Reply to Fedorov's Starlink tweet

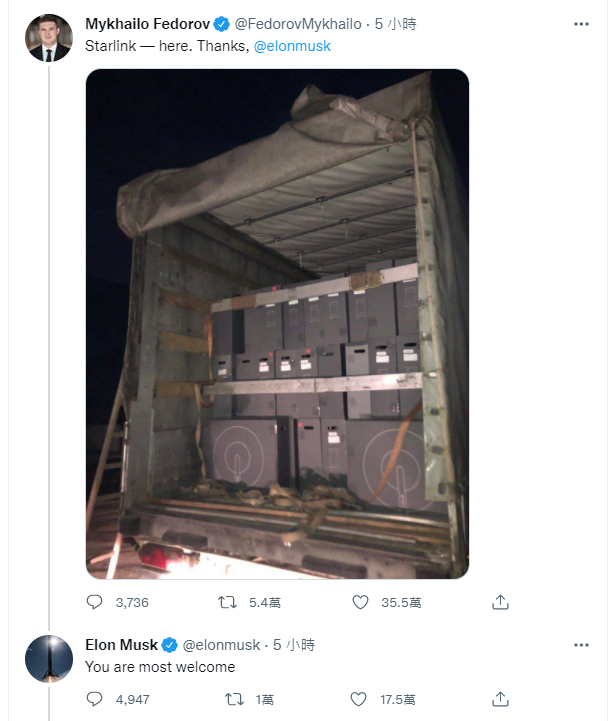94,602
